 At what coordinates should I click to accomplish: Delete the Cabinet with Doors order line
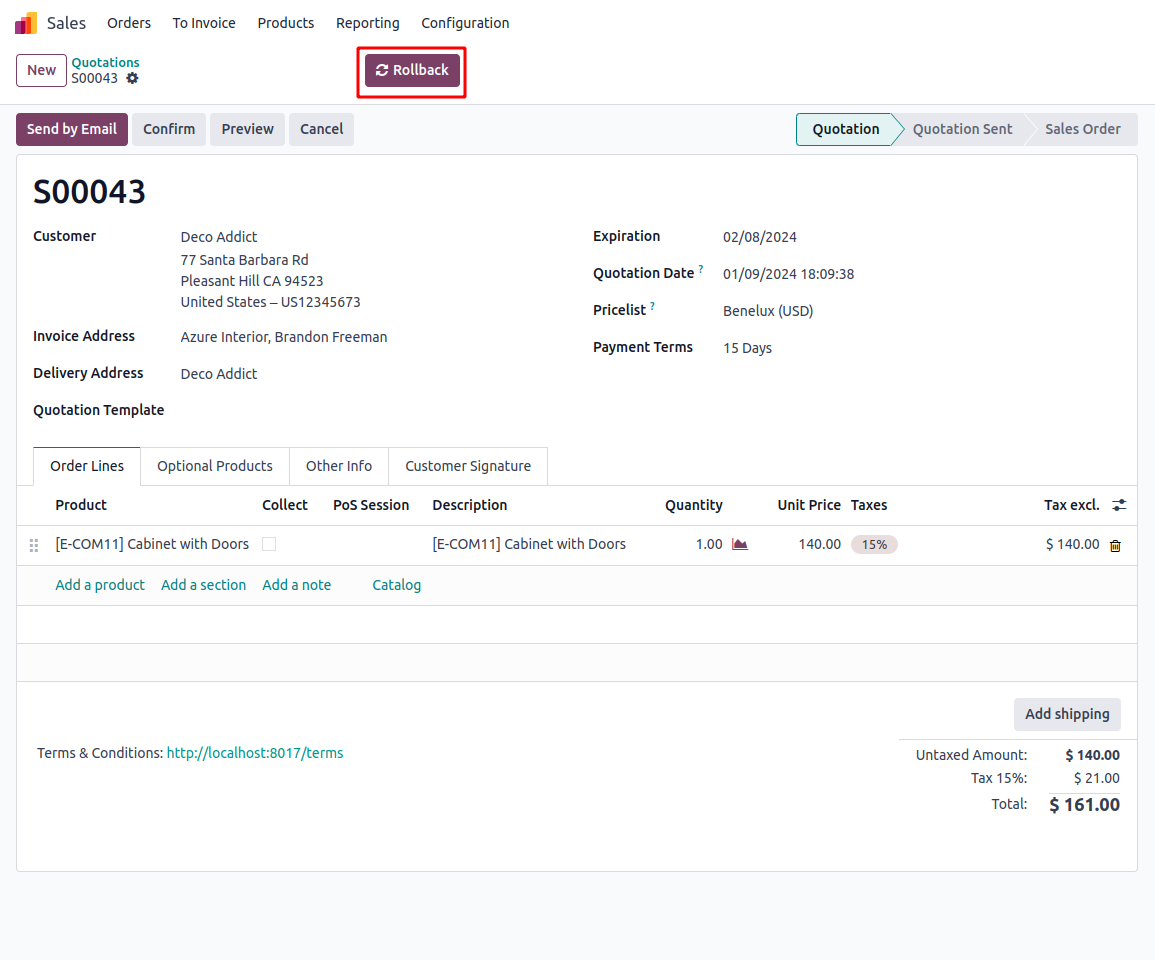[1115, 546]
